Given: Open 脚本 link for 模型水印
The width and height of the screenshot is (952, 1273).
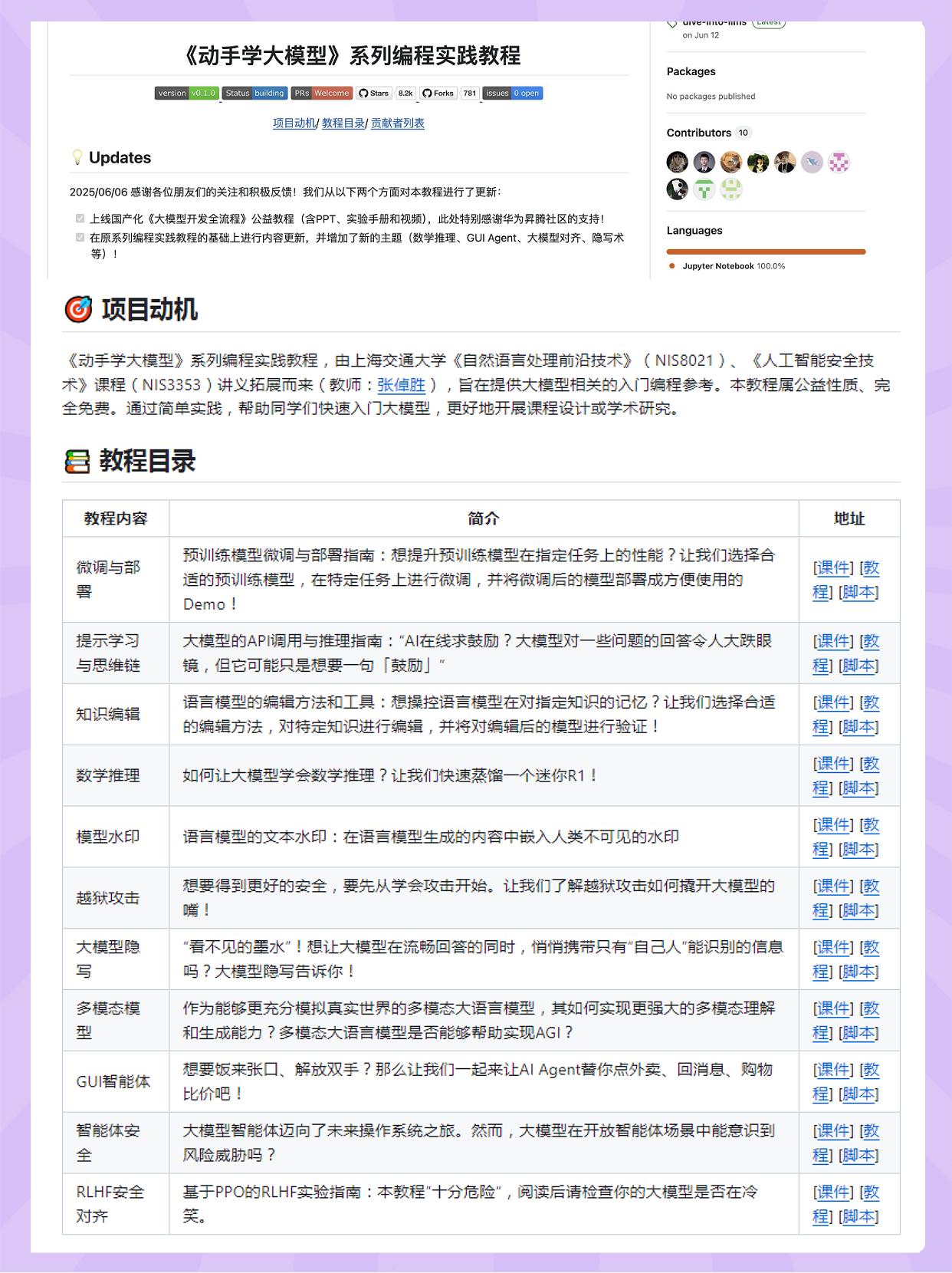Looking at the screenshot, I should 858,850.
